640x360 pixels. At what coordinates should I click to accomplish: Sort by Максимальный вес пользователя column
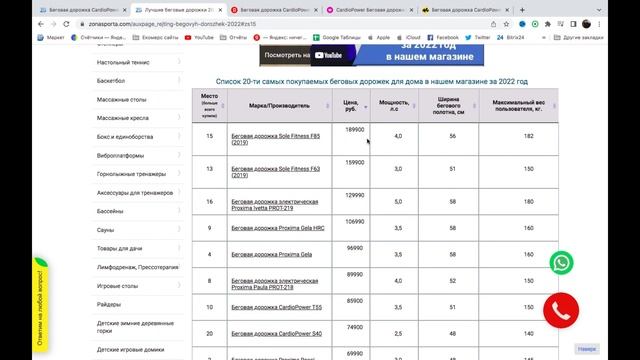[519, 106]
